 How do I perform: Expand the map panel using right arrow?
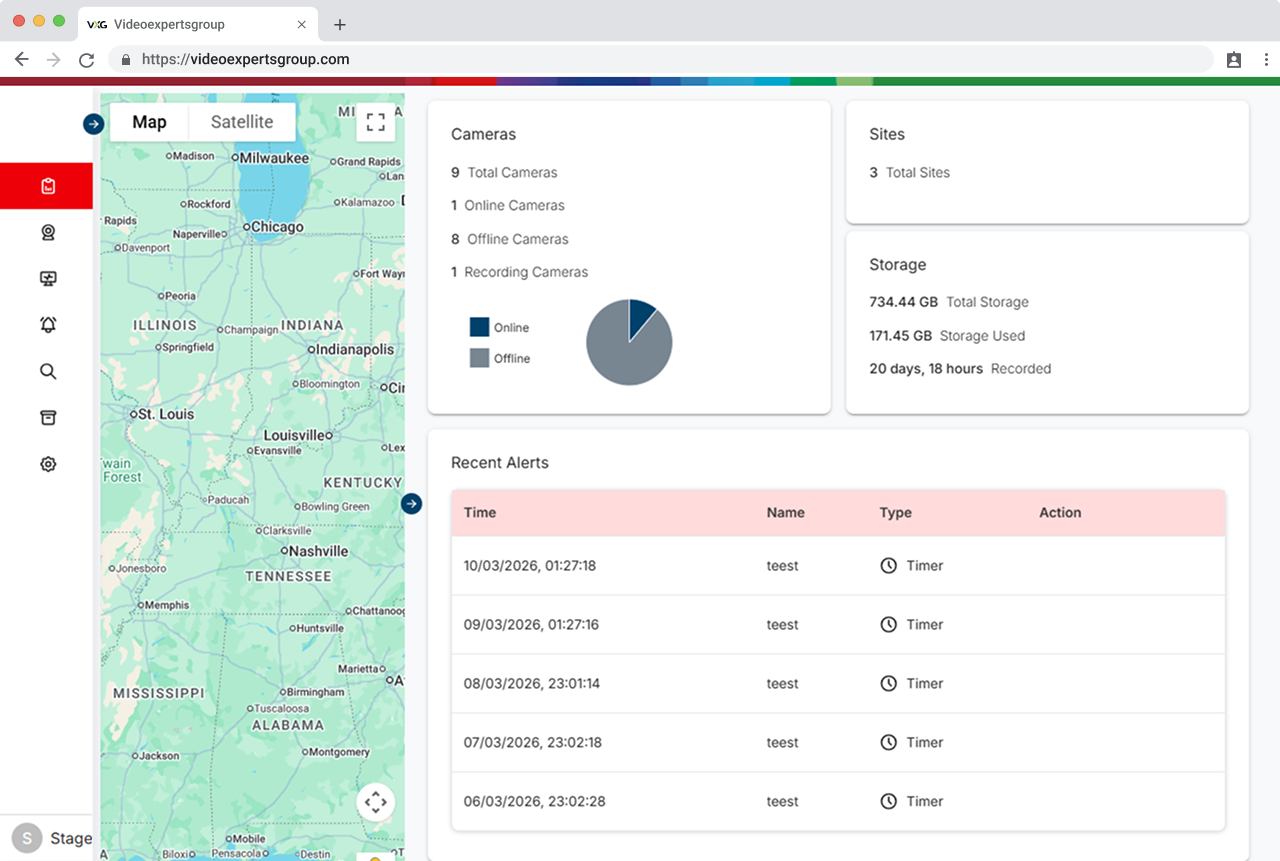(x=412, y=504)
